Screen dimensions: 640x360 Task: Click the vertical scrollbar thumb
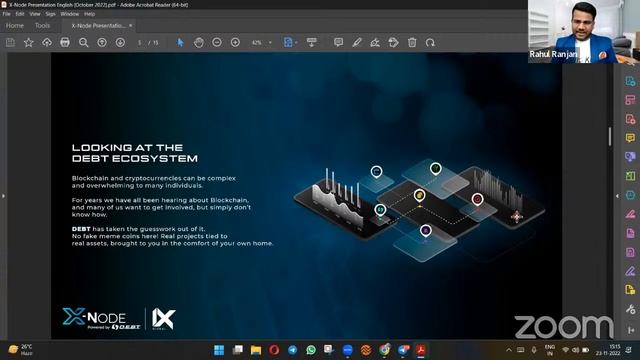[x=610, y=136]
